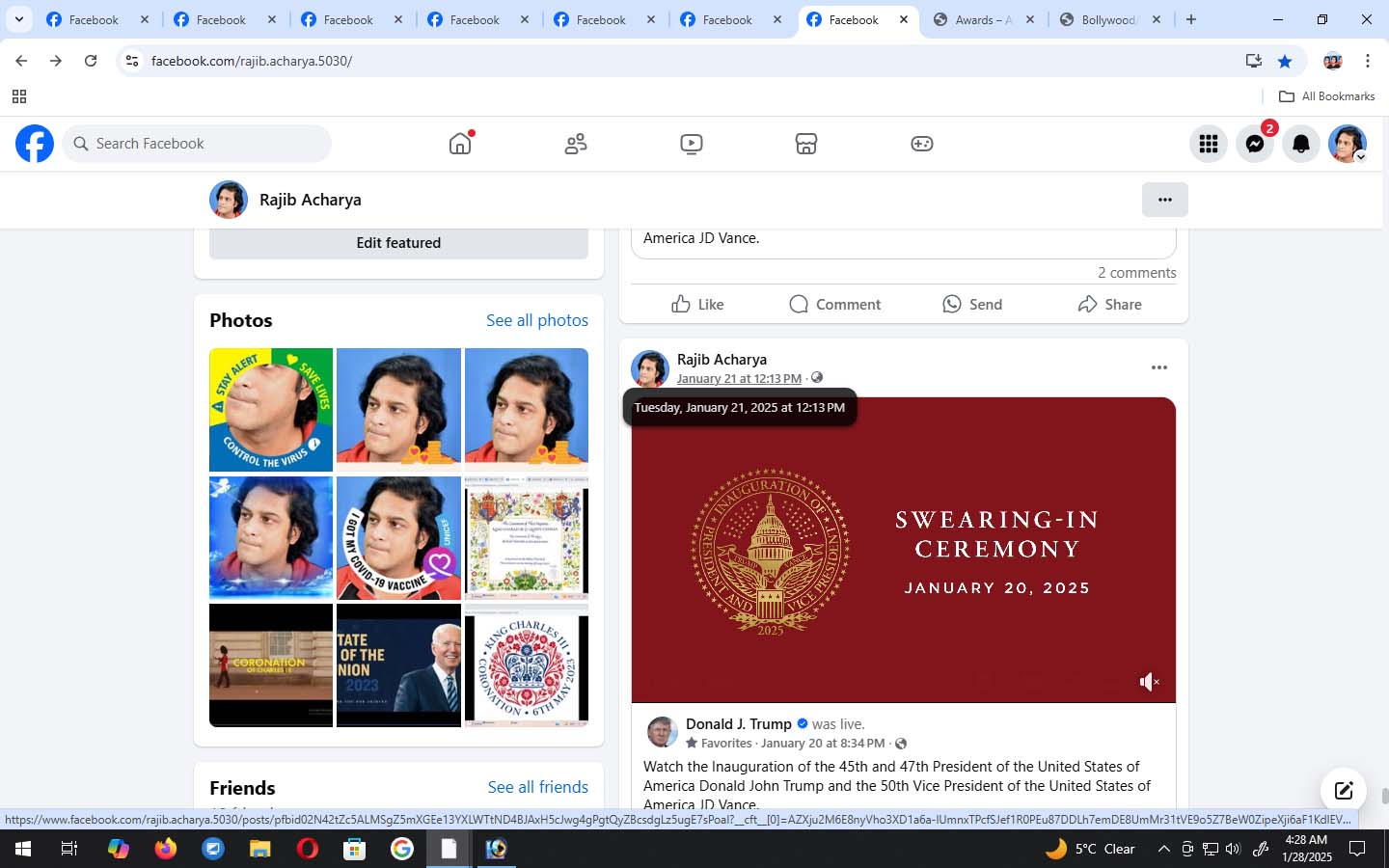Like the post about JD Vance
The width and height of the screenshot is (1389, 868).
click(x=697, y=304)
